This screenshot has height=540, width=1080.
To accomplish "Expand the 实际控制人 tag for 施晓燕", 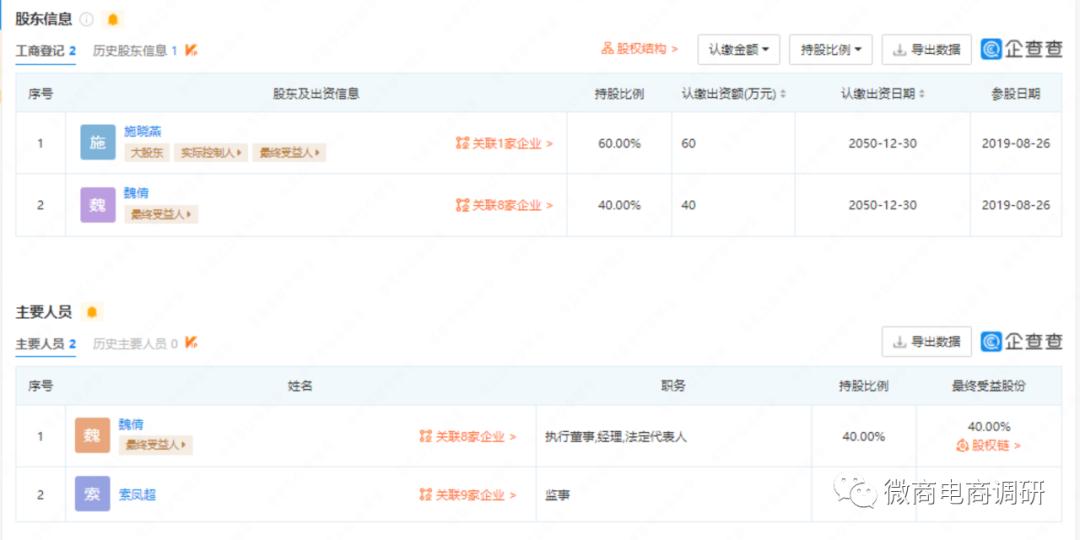I will pyautogui.click(x=211, y=153).
